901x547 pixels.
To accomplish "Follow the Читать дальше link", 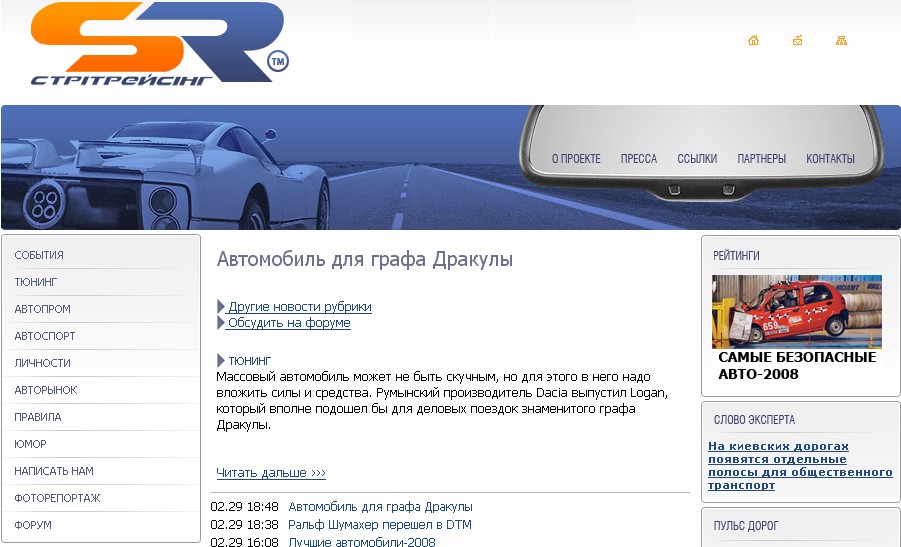I will (271, 473).
